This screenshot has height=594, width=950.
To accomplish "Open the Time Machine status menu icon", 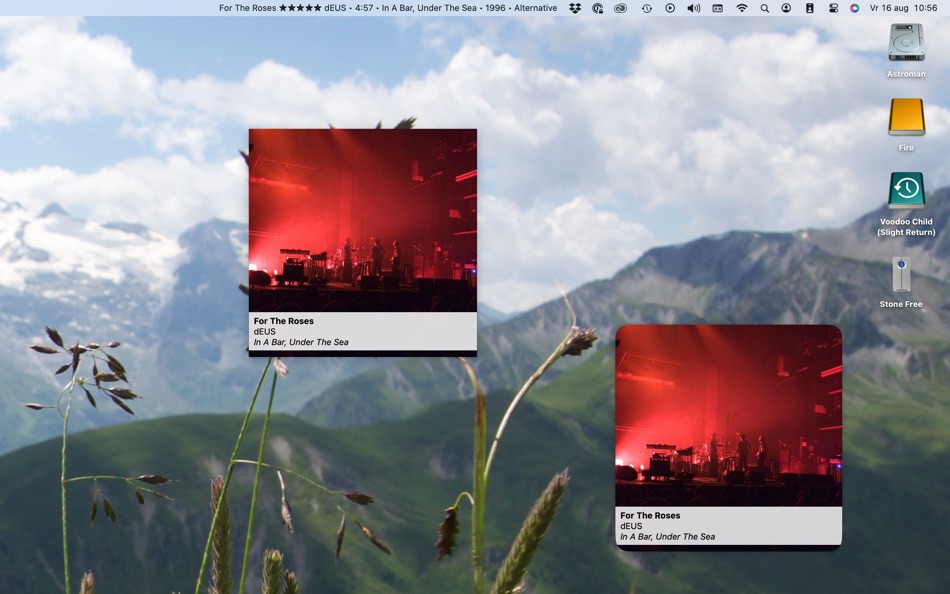I will (x=646, y=7).
